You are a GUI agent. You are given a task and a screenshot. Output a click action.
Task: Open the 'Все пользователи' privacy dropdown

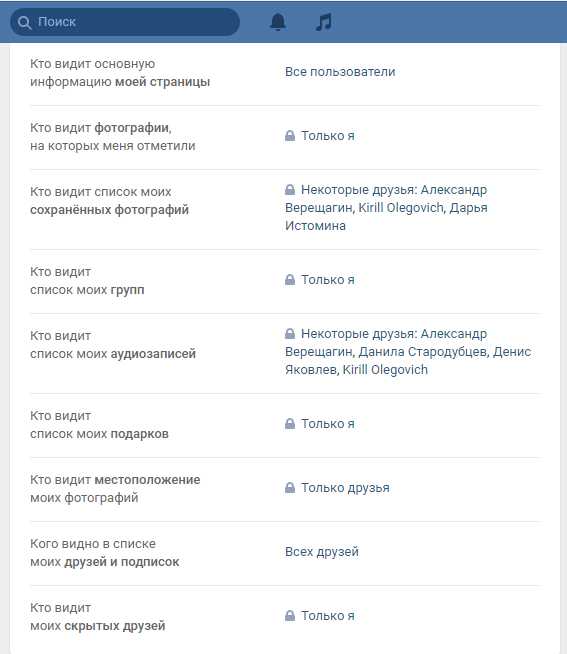(x=340, y=72)
